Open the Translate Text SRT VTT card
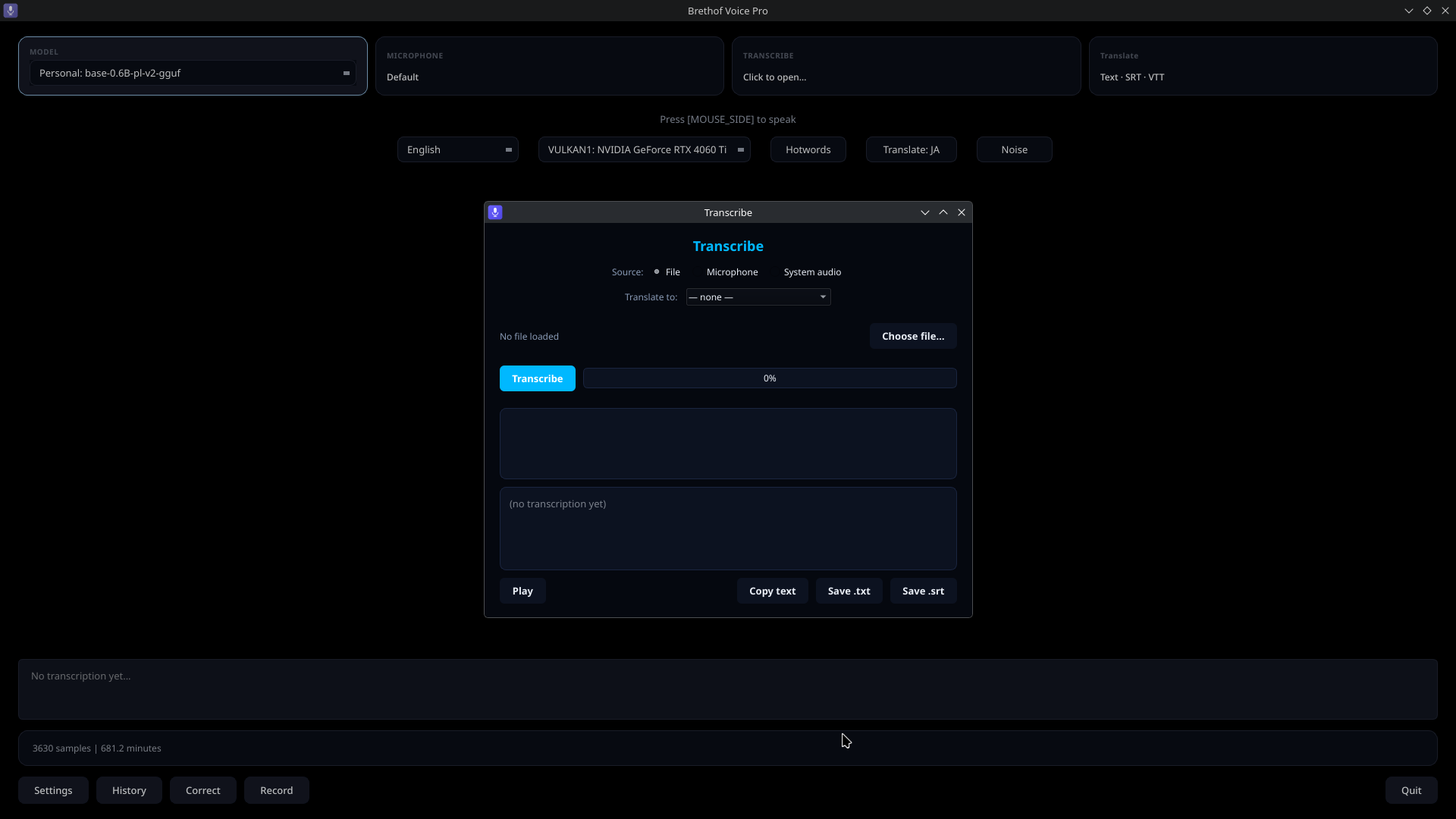This screenshot has width=1456, height=819. point(1263,66)
